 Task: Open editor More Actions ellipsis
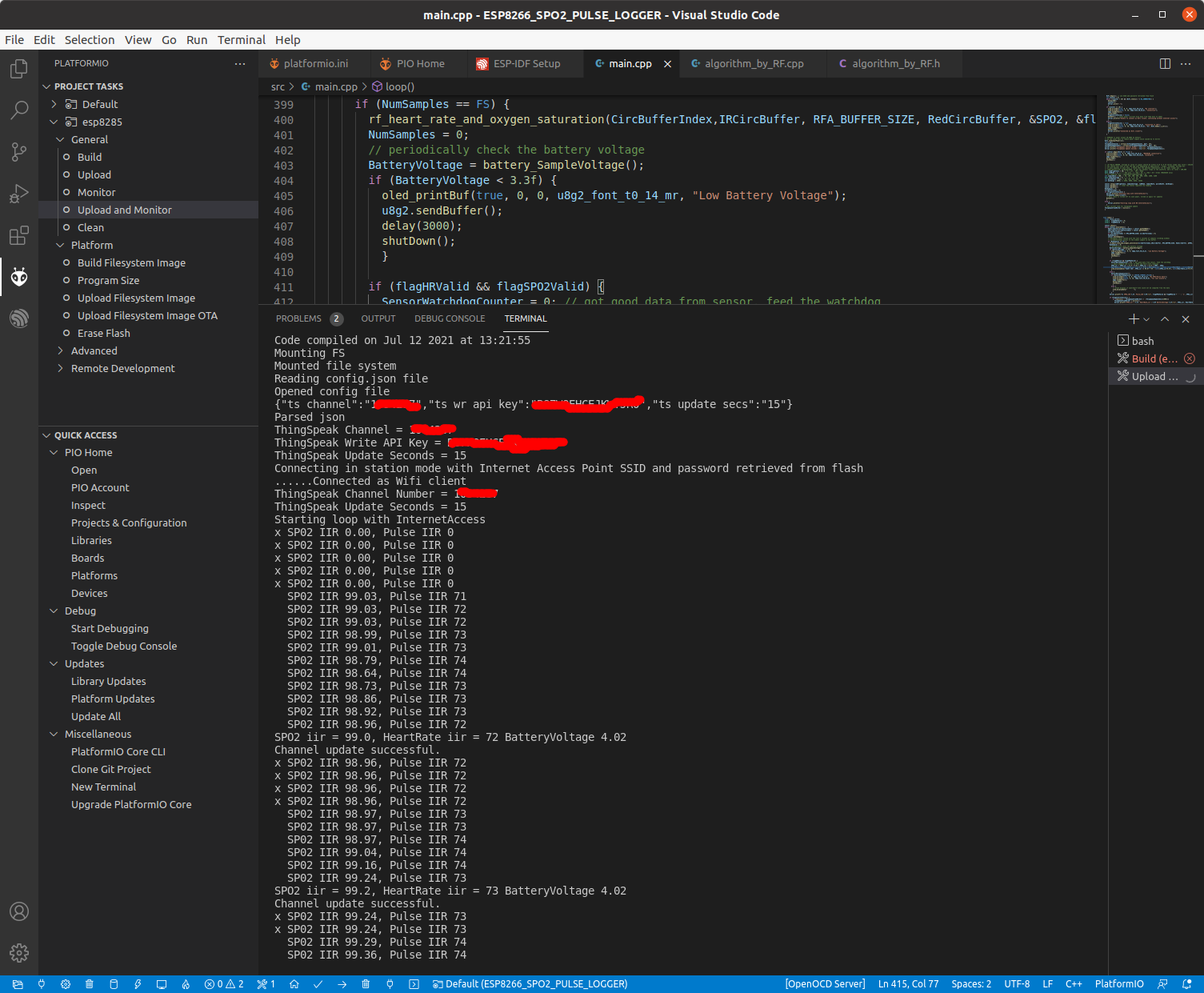[x=1186, y=64]
